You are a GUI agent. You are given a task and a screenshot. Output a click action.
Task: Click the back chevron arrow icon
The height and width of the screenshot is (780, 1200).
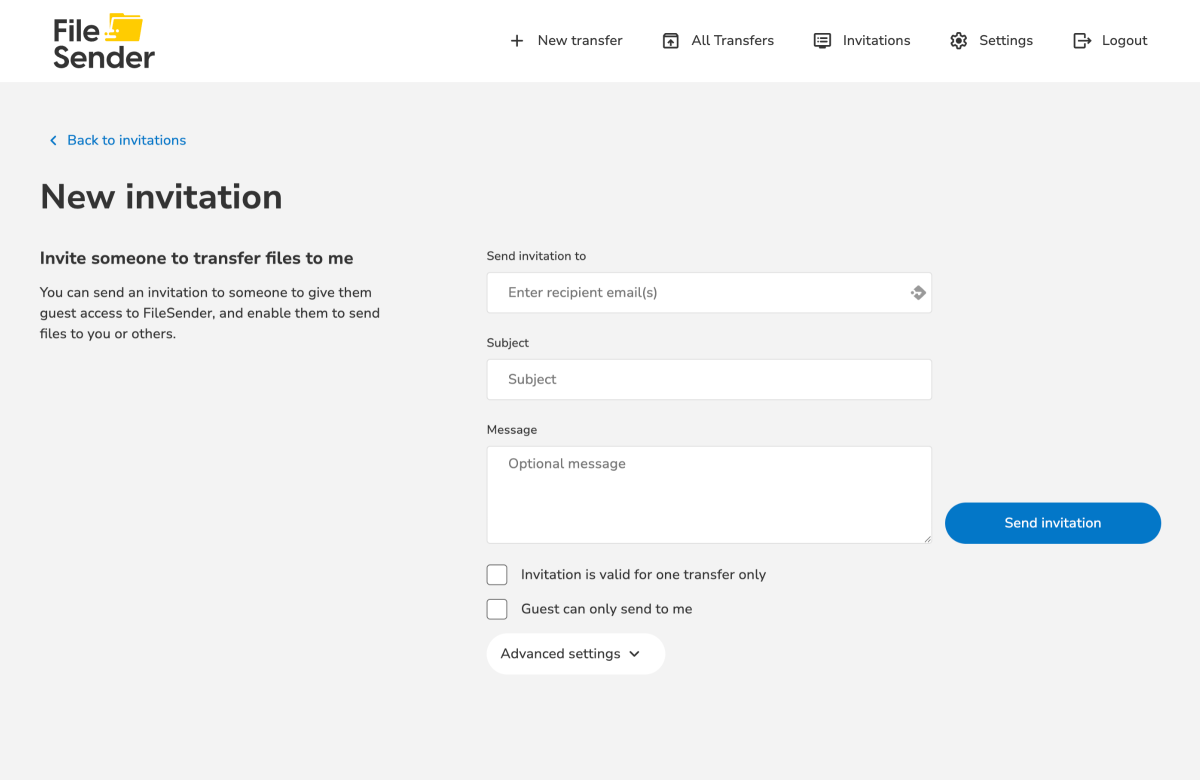click(53, 141)
